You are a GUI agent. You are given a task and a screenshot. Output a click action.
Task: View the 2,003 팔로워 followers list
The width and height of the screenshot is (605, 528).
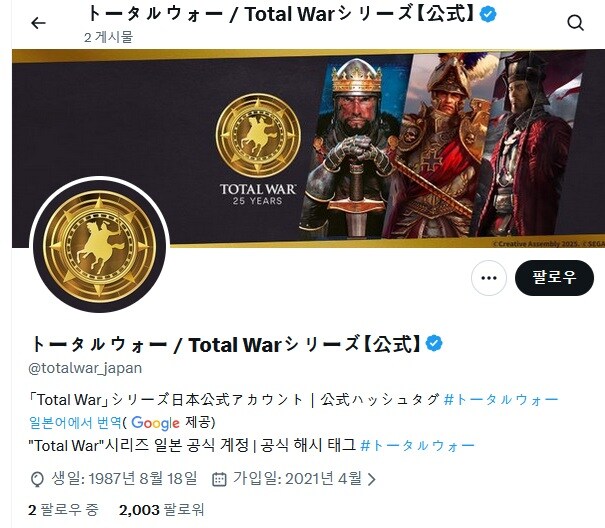point(161,510)
